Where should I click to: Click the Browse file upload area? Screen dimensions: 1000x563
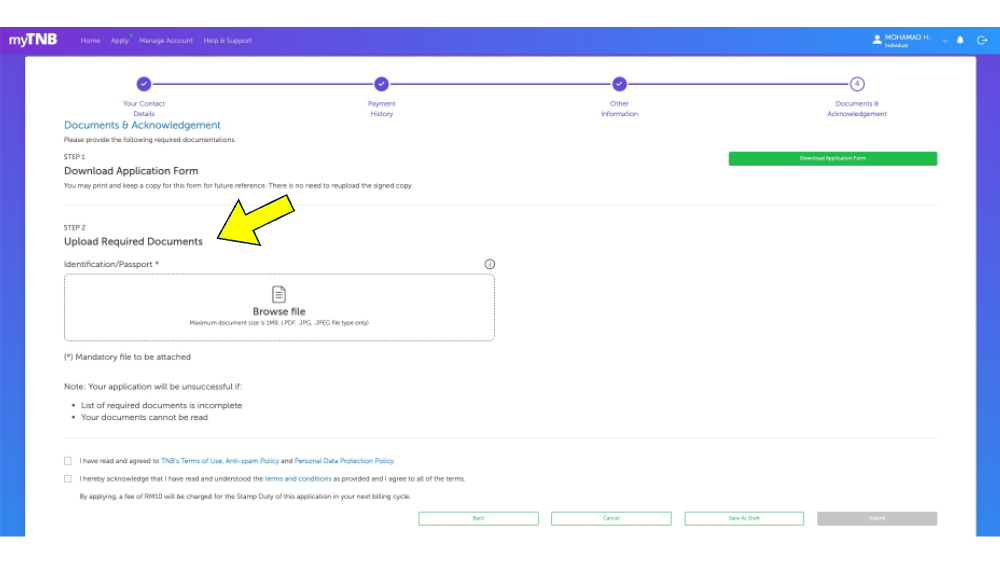(x=279, y=308)
